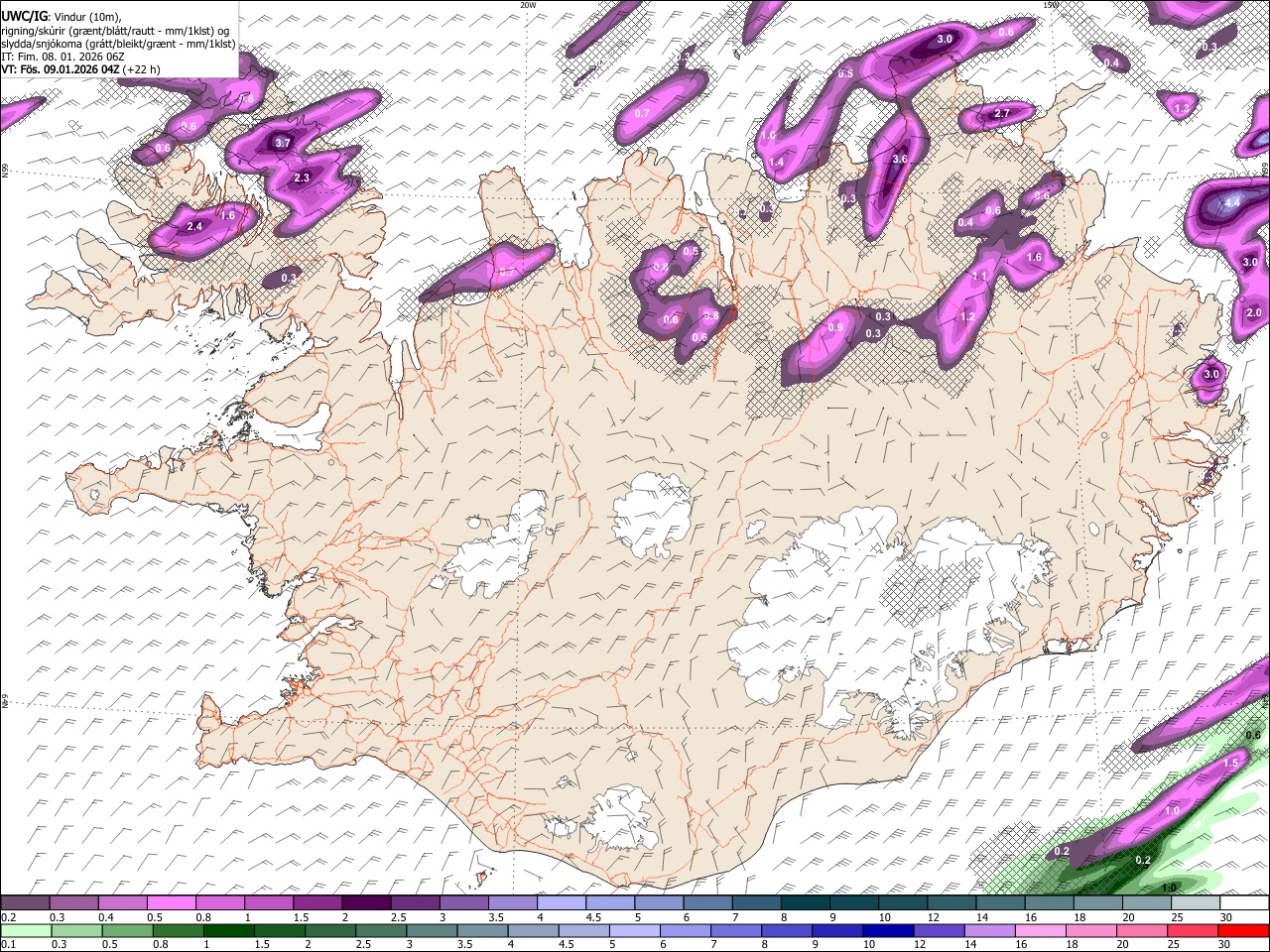Click the pale white swatch labeled 30 in top row
Screen dimensions: 1270x952
(1244, 903)
